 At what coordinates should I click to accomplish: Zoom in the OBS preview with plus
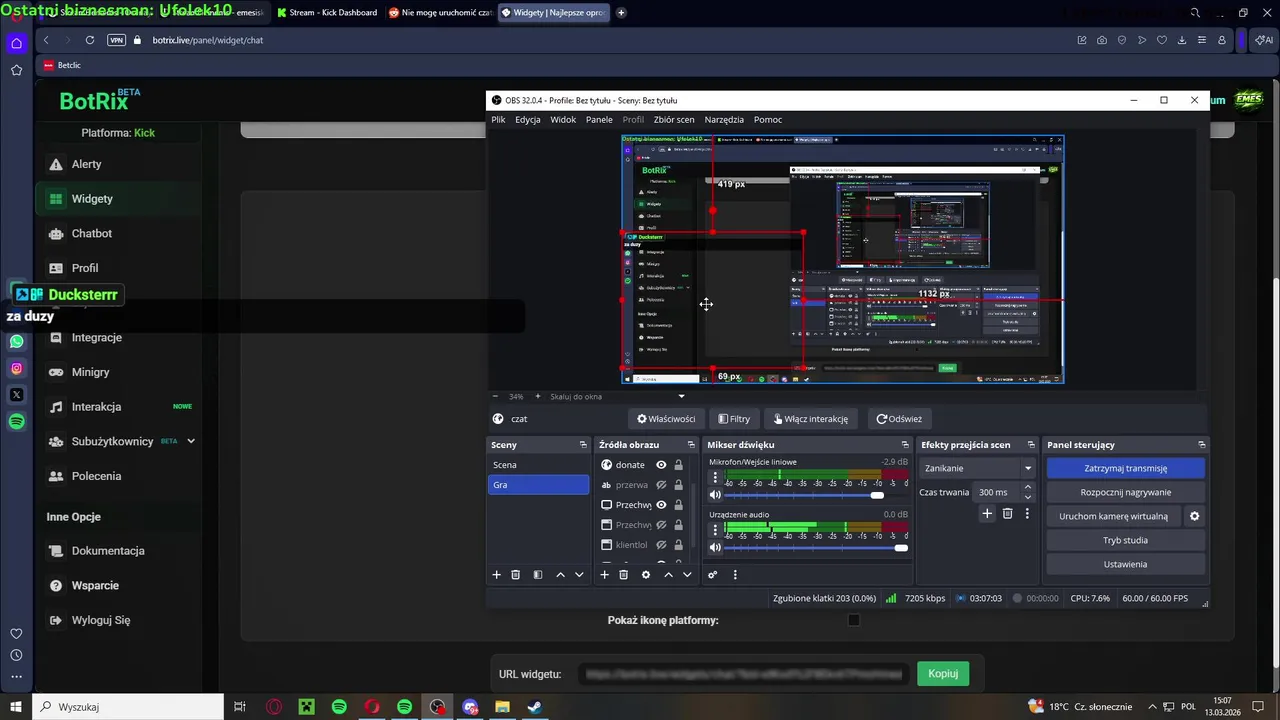537,396
